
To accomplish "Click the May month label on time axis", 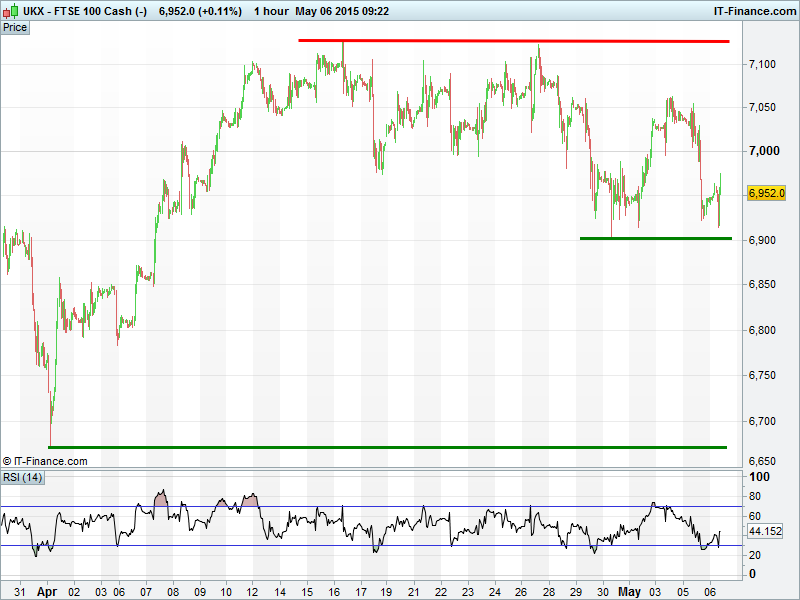I will [x=628, y=591].
